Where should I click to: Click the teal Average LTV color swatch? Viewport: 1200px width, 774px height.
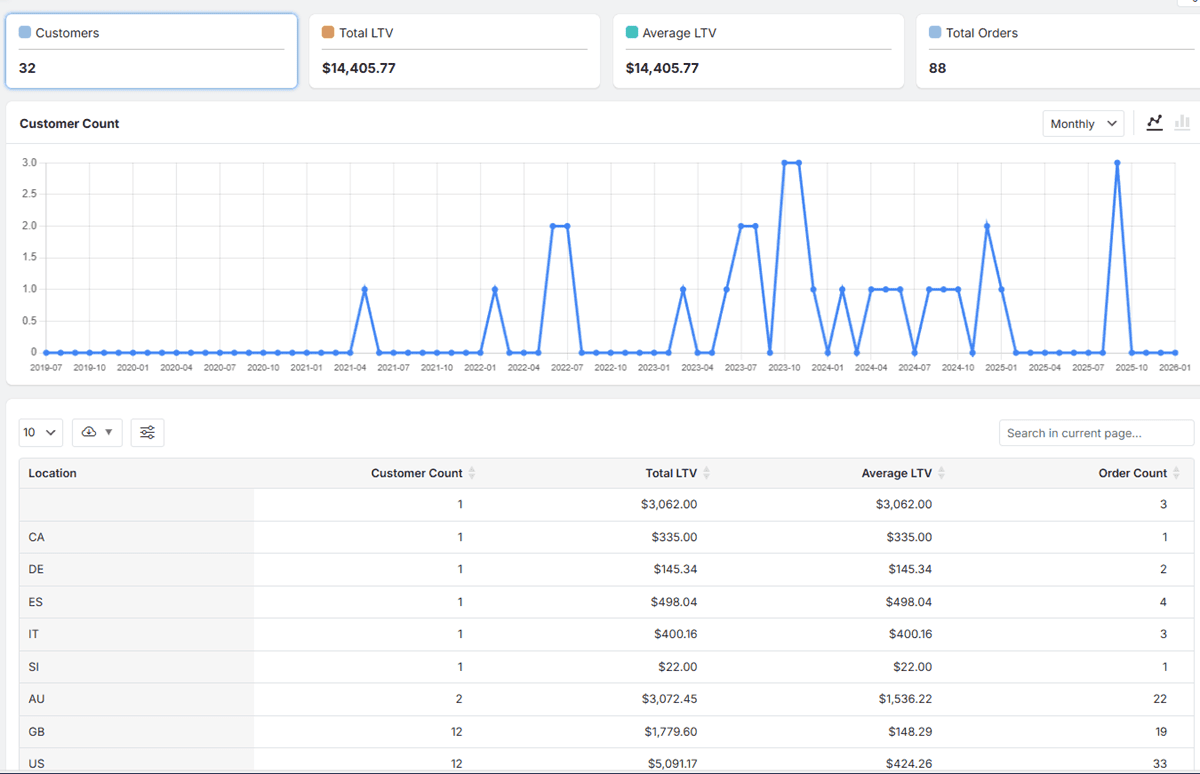click(632, 33)
